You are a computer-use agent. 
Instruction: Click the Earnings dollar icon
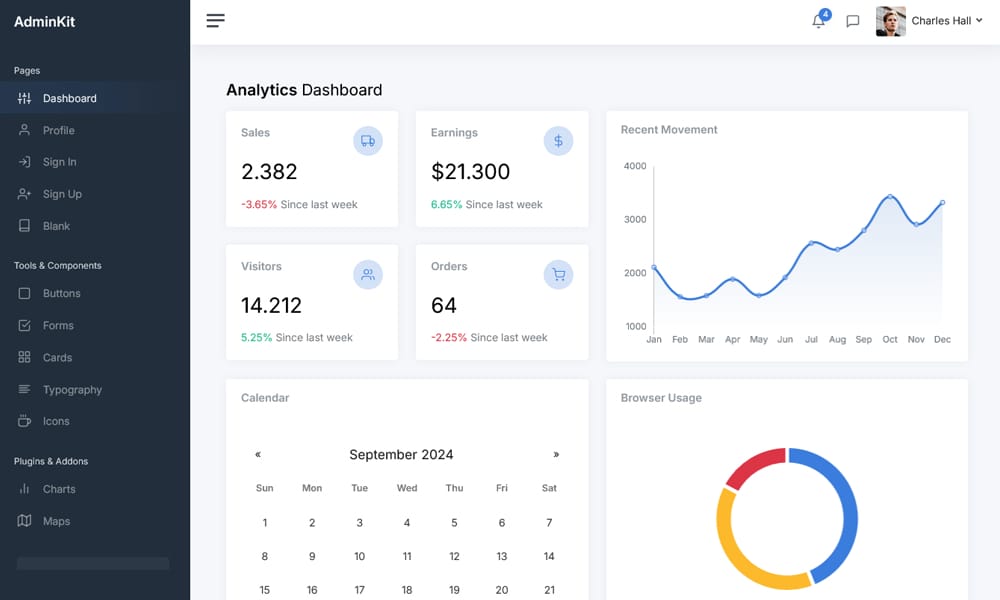click(558, 140)
